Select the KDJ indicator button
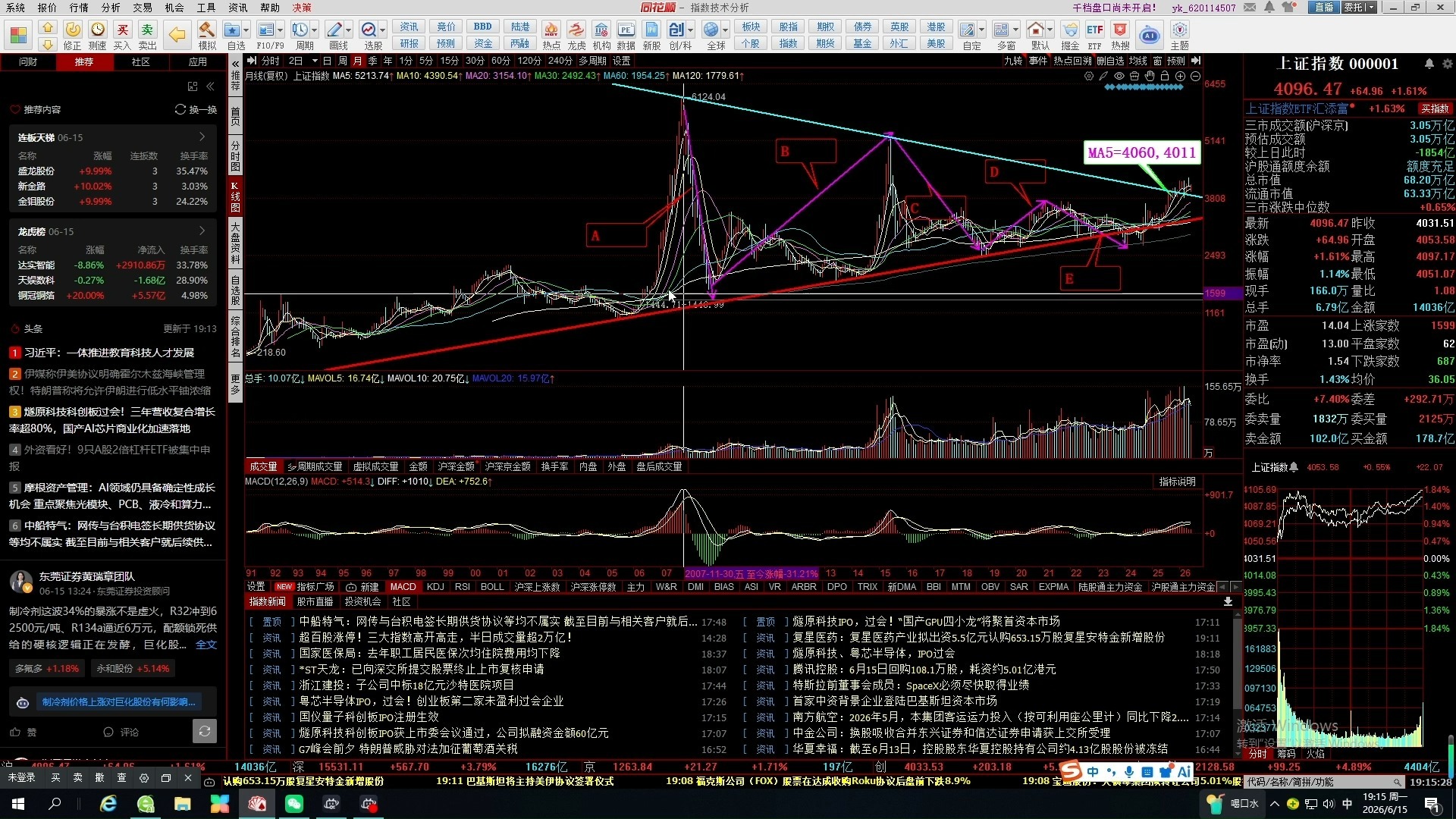 pyautogui.click(x=435, y=587)
